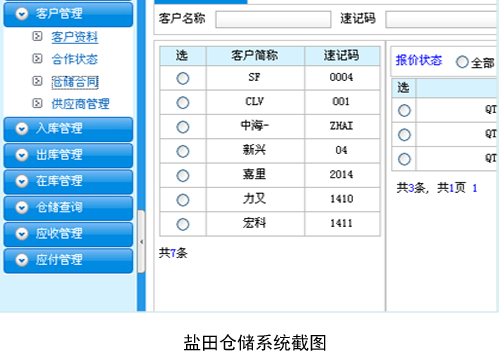
Task: Go to page 1 of quotation list
Action: click(x=475, y=188)
